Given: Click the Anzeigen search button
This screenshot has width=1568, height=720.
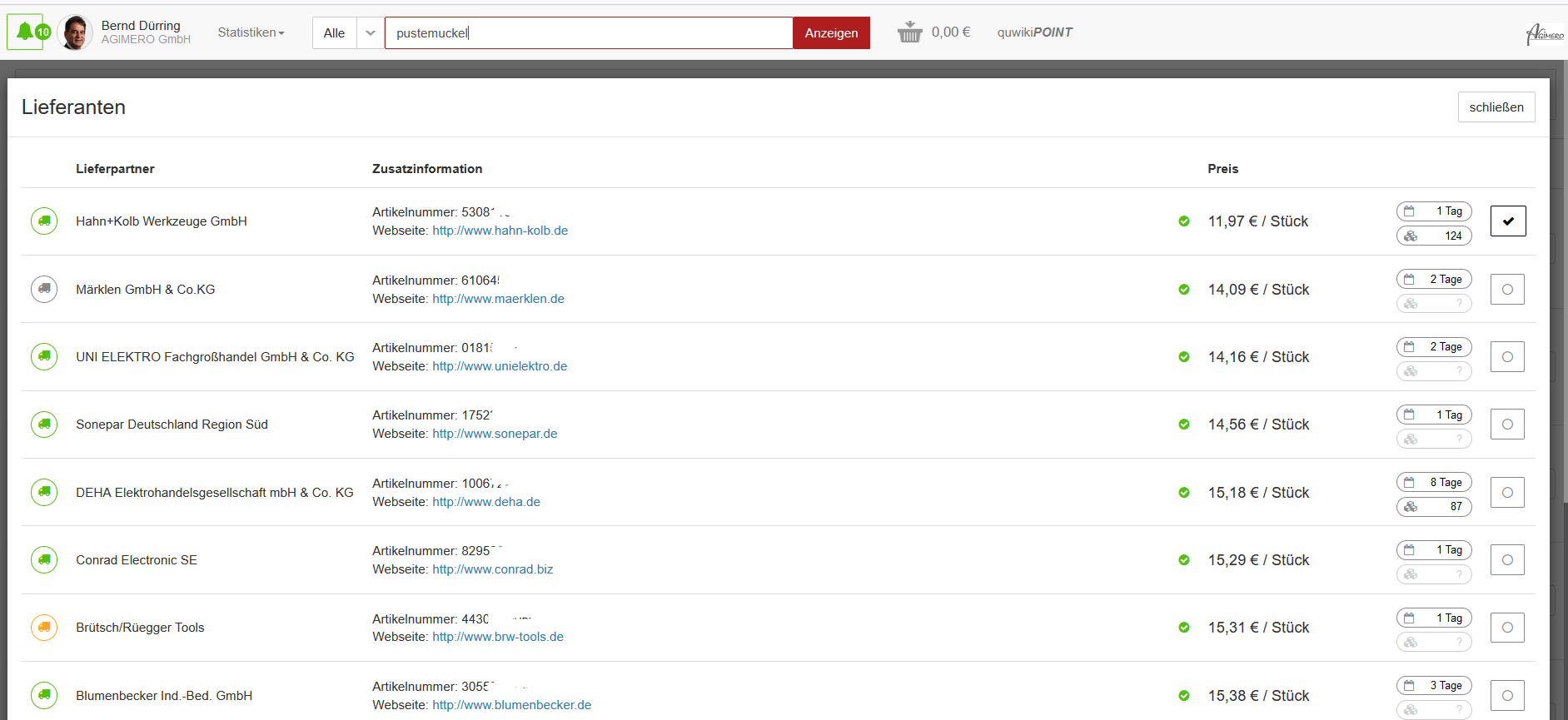Looking at the screenshot, I should coord(831,33).
